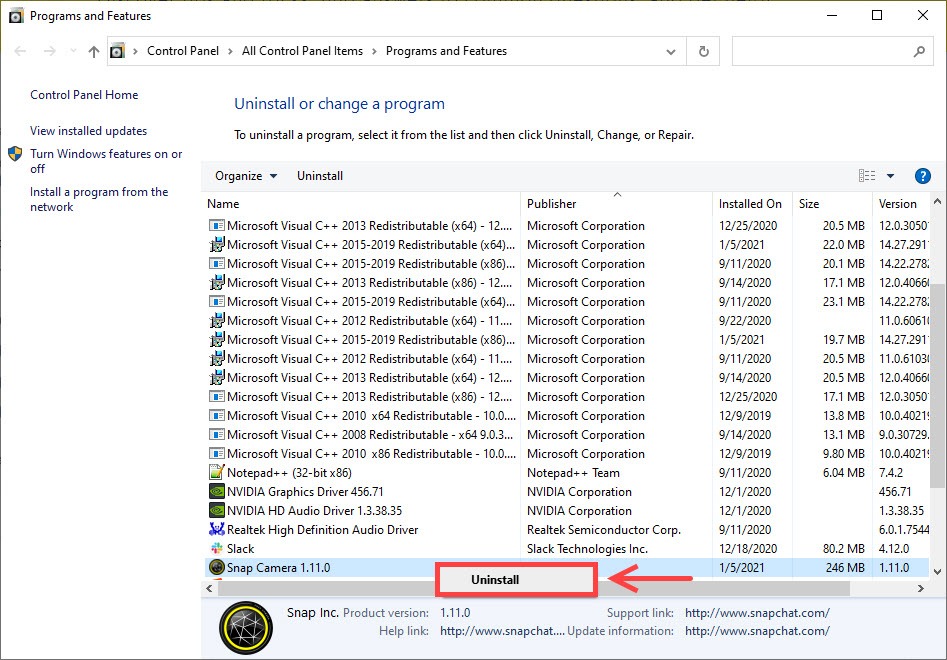947x660 pixels.
Task: Go to Control Panel via the breadcrumb
Action: 184,51
